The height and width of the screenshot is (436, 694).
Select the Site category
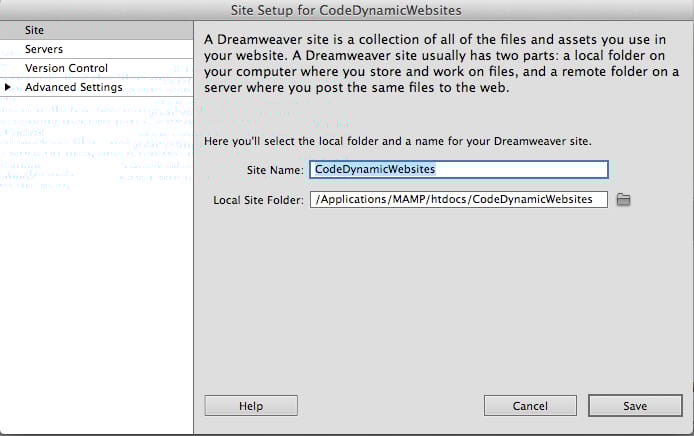96,30
